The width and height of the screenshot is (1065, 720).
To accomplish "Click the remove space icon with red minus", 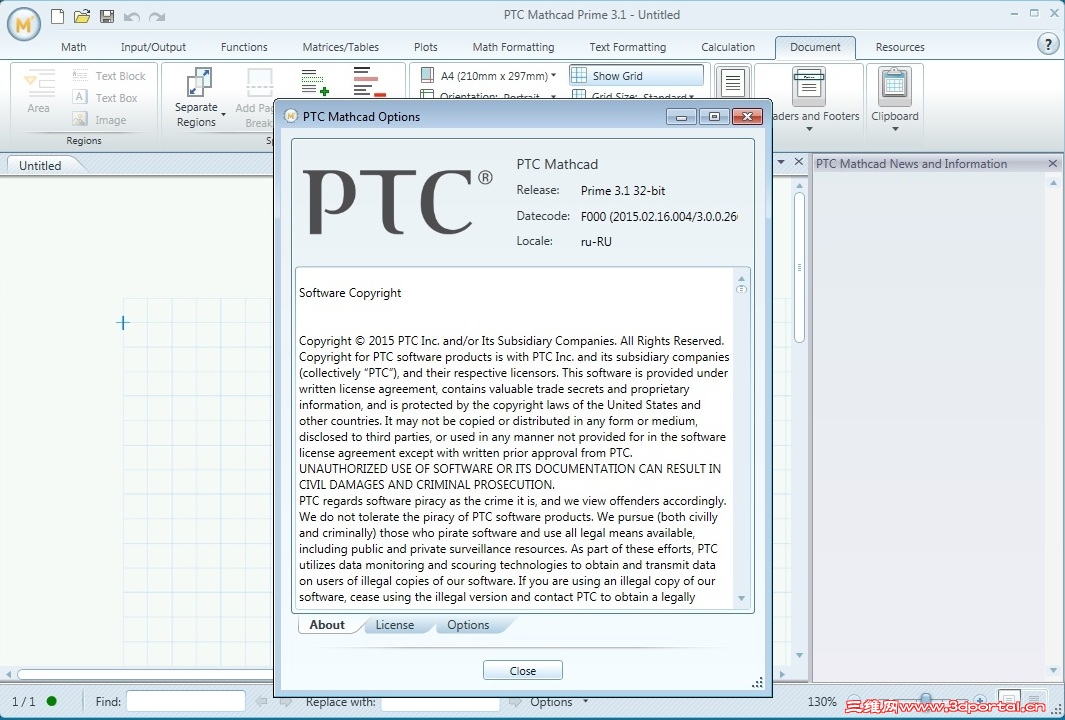I will [x=370, y=82].
